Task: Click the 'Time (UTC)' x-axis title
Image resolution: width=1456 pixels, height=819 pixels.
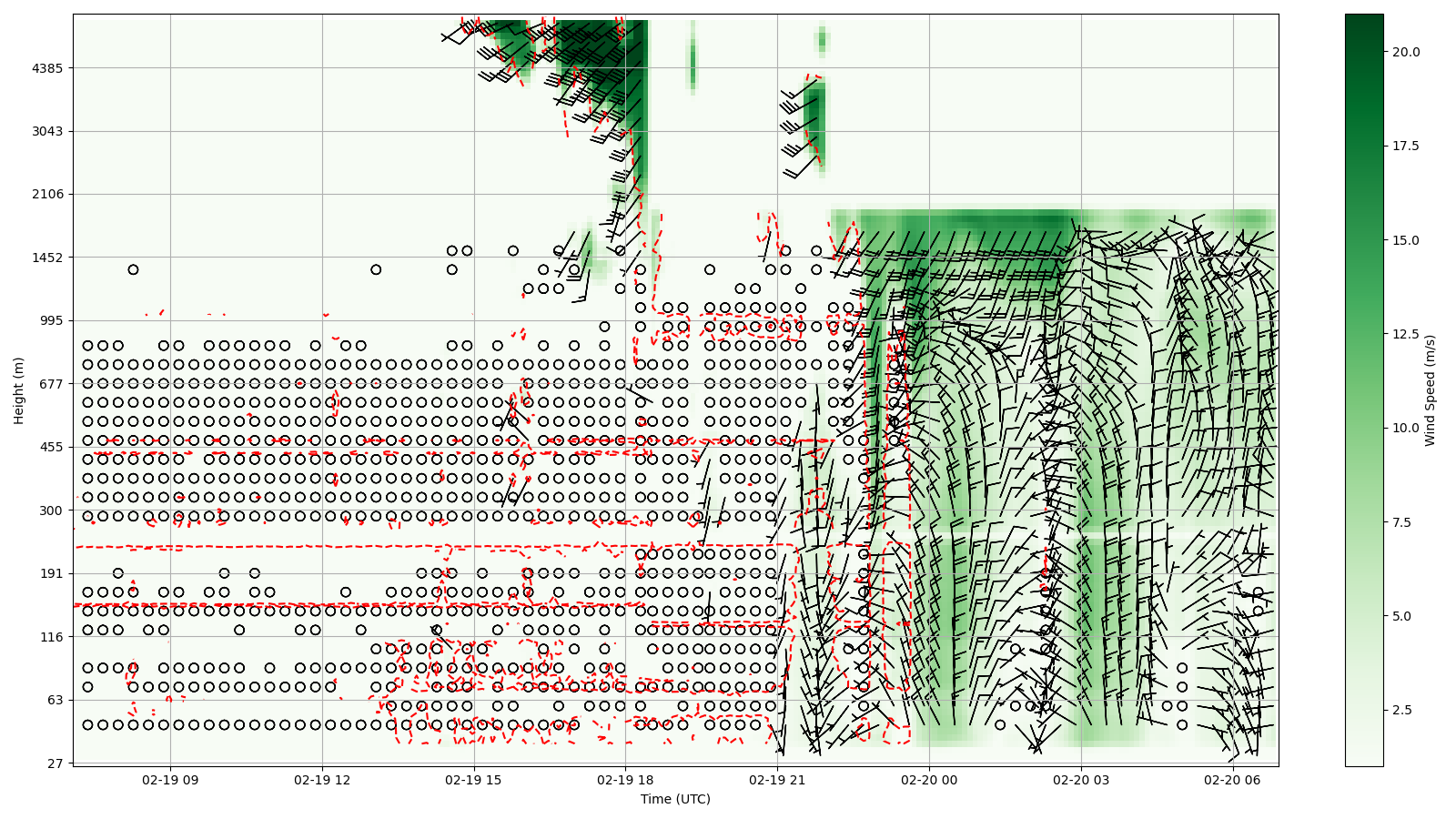Action: pyautogui.click(x=675, y=799)
